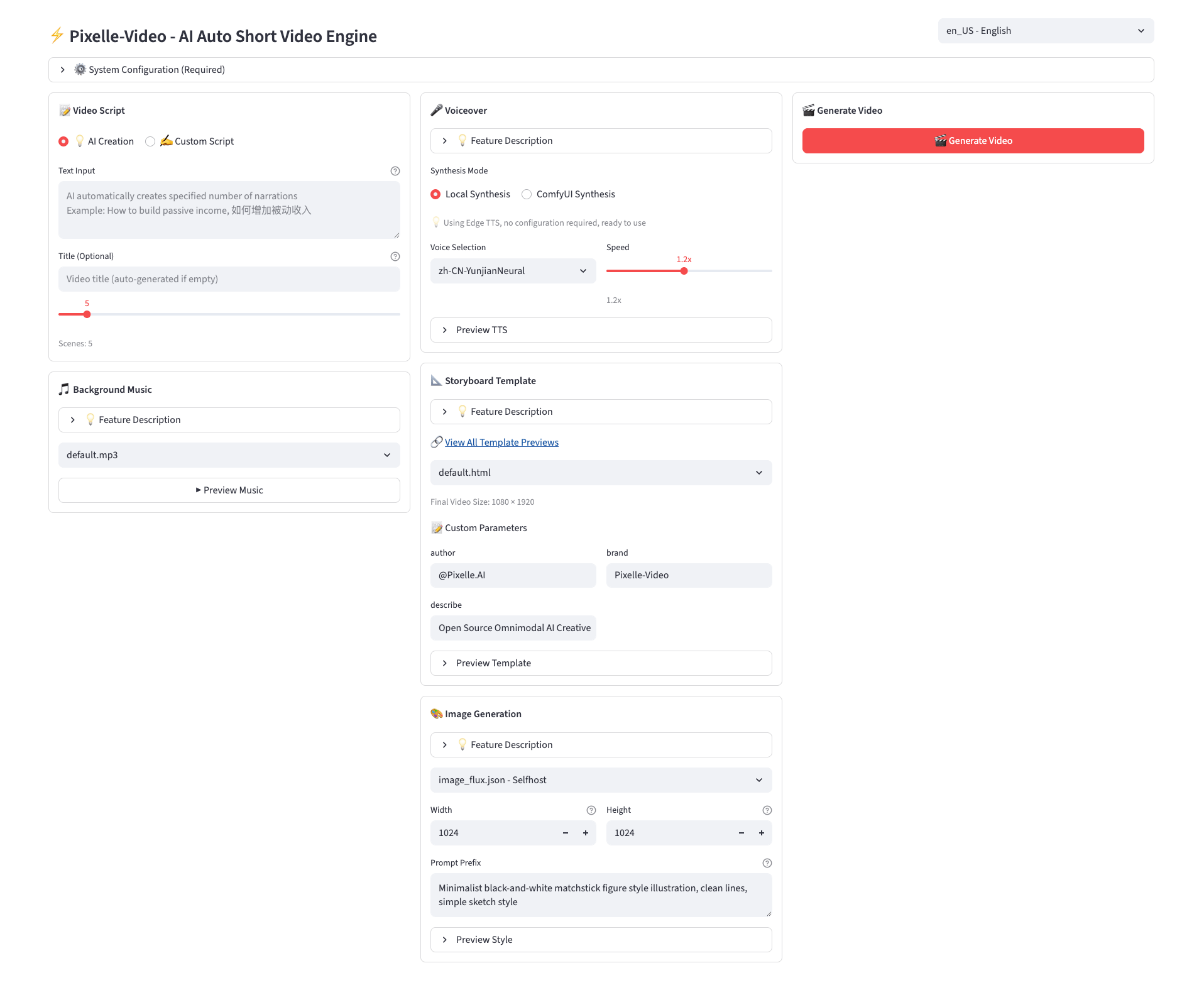Click the Custom Parameters memo icon
Viewport: 1204px width, 985px height.
[x=436, y=527]
